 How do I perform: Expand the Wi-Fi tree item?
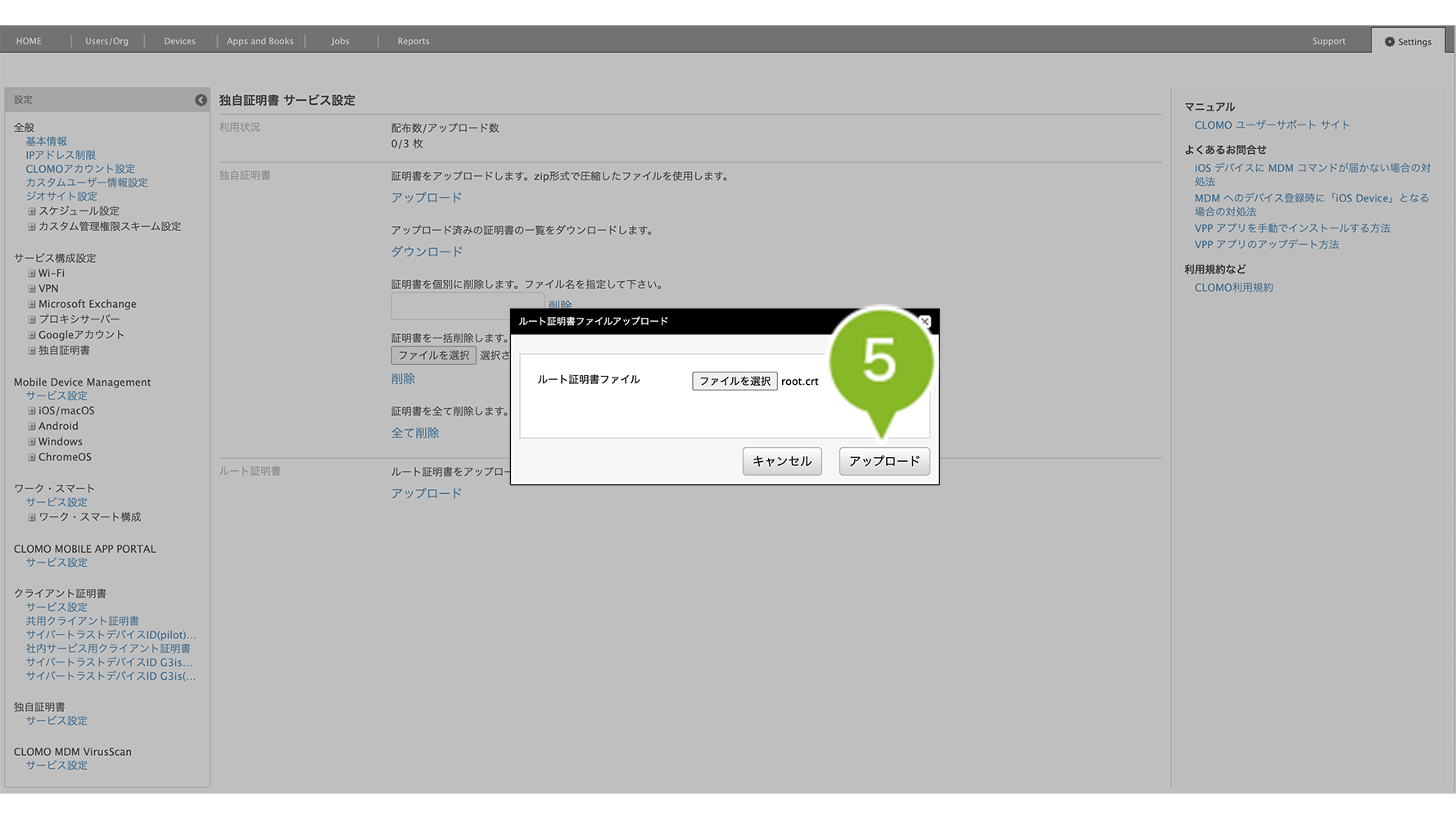32,274
